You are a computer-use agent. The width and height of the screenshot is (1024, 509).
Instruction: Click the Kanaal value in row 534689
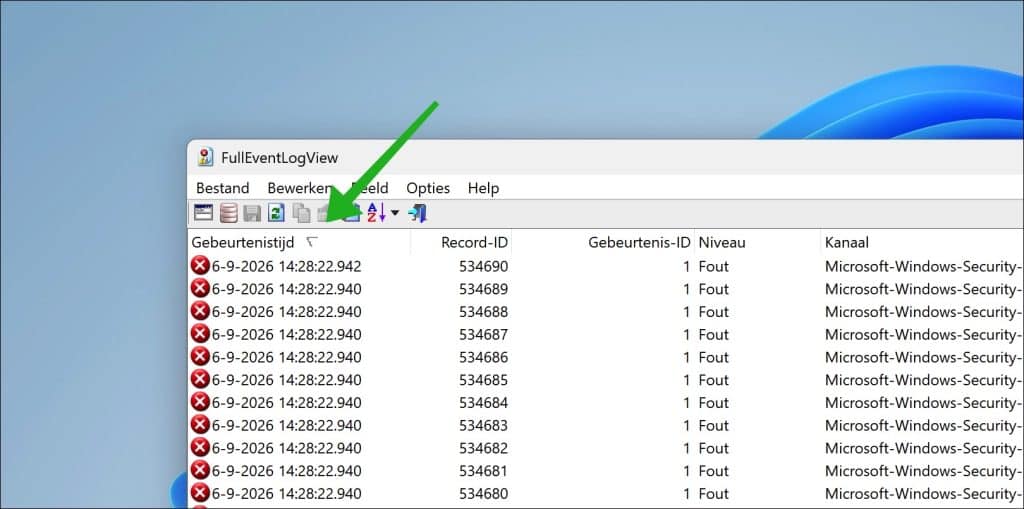tap(924, 289)
